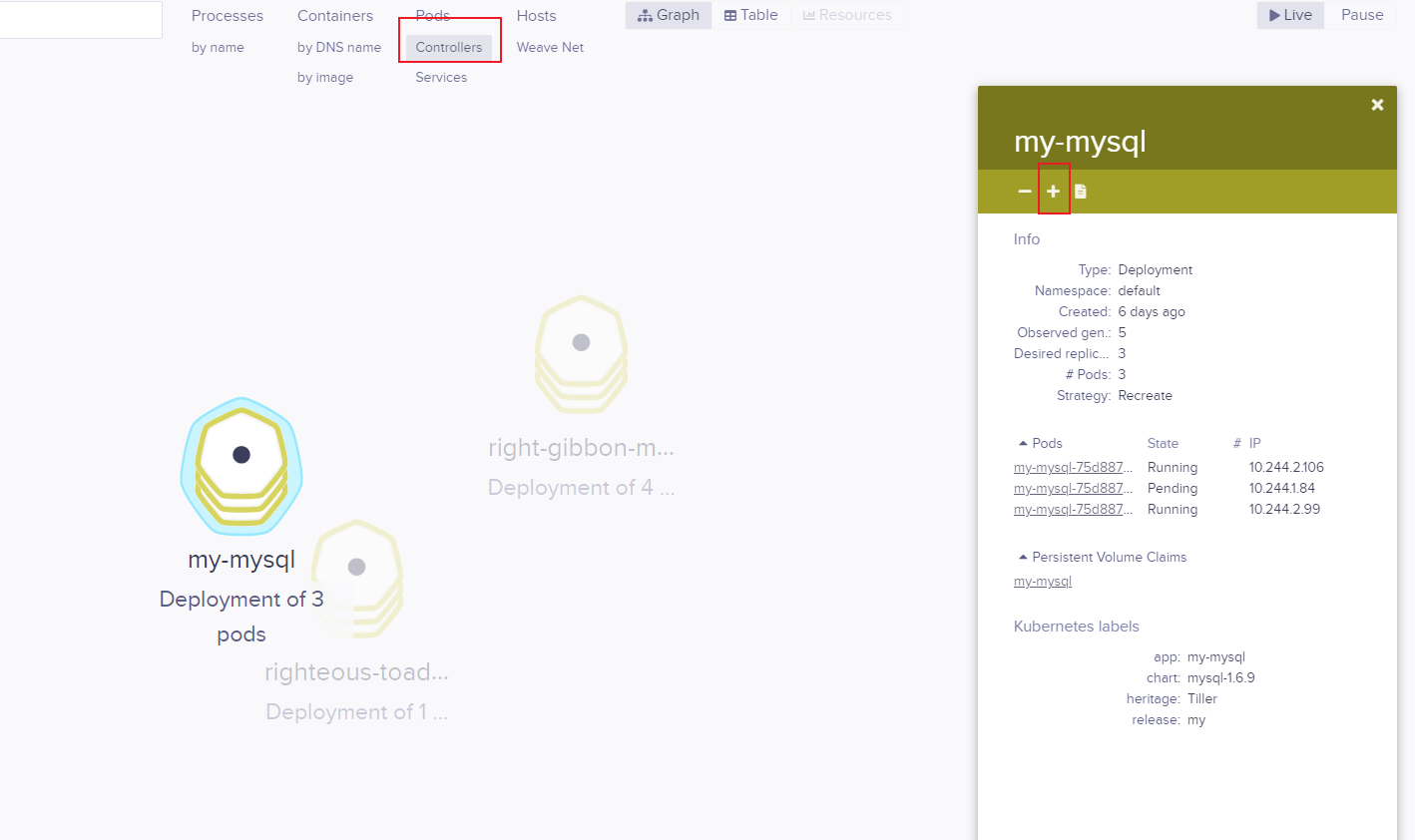
Task: Open the pod with IP 10.244.2.99
Action: tap(1074, 509)
